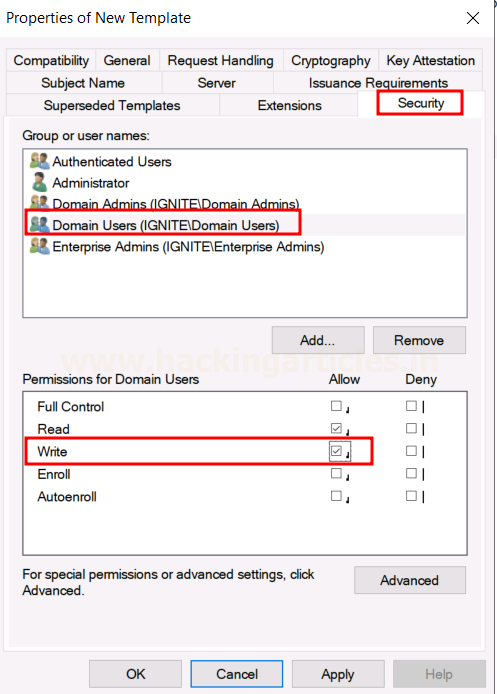Screen dimensions: 497x694
Task: Apply the template changes
Action: click(x=338, y=674)
